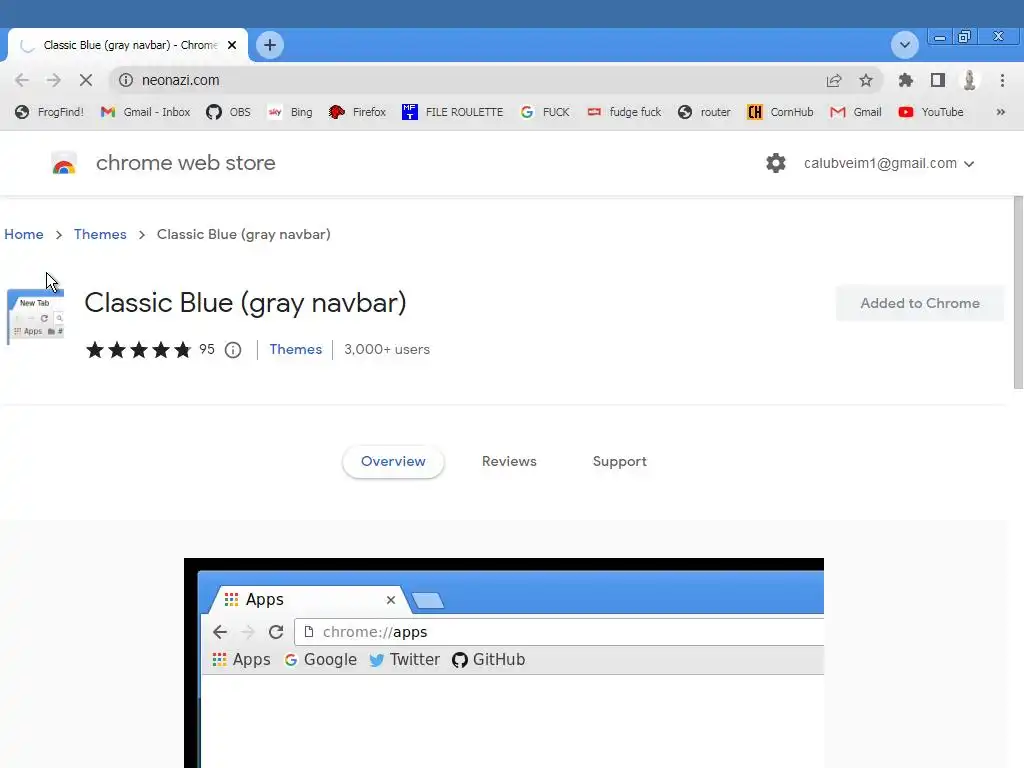Open the FrogFind! bookmark
The image size is (1024, 768).
tap(50, 112)
